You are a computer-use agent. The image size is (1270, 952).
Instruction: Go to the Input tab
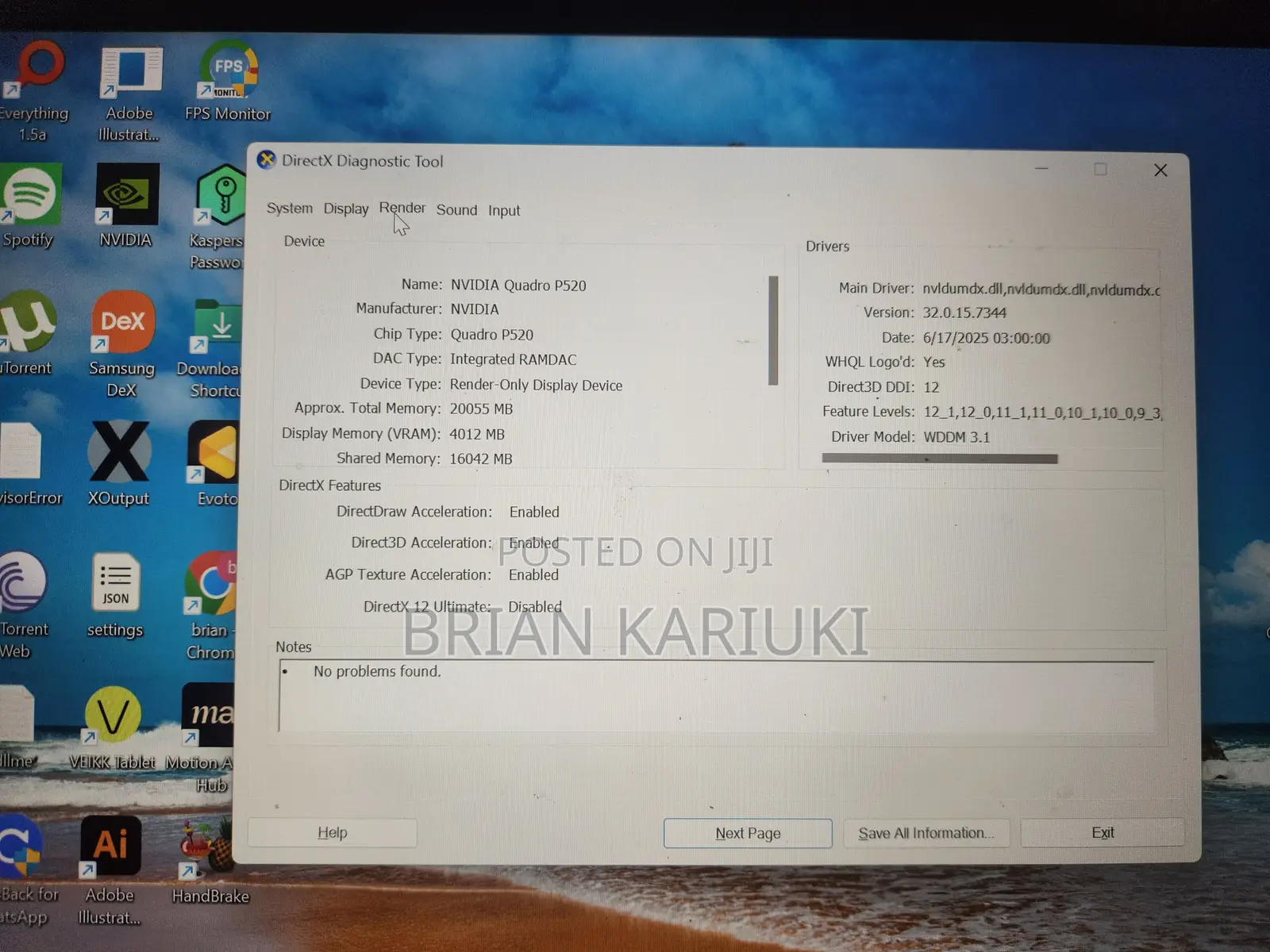click(504, 210)
